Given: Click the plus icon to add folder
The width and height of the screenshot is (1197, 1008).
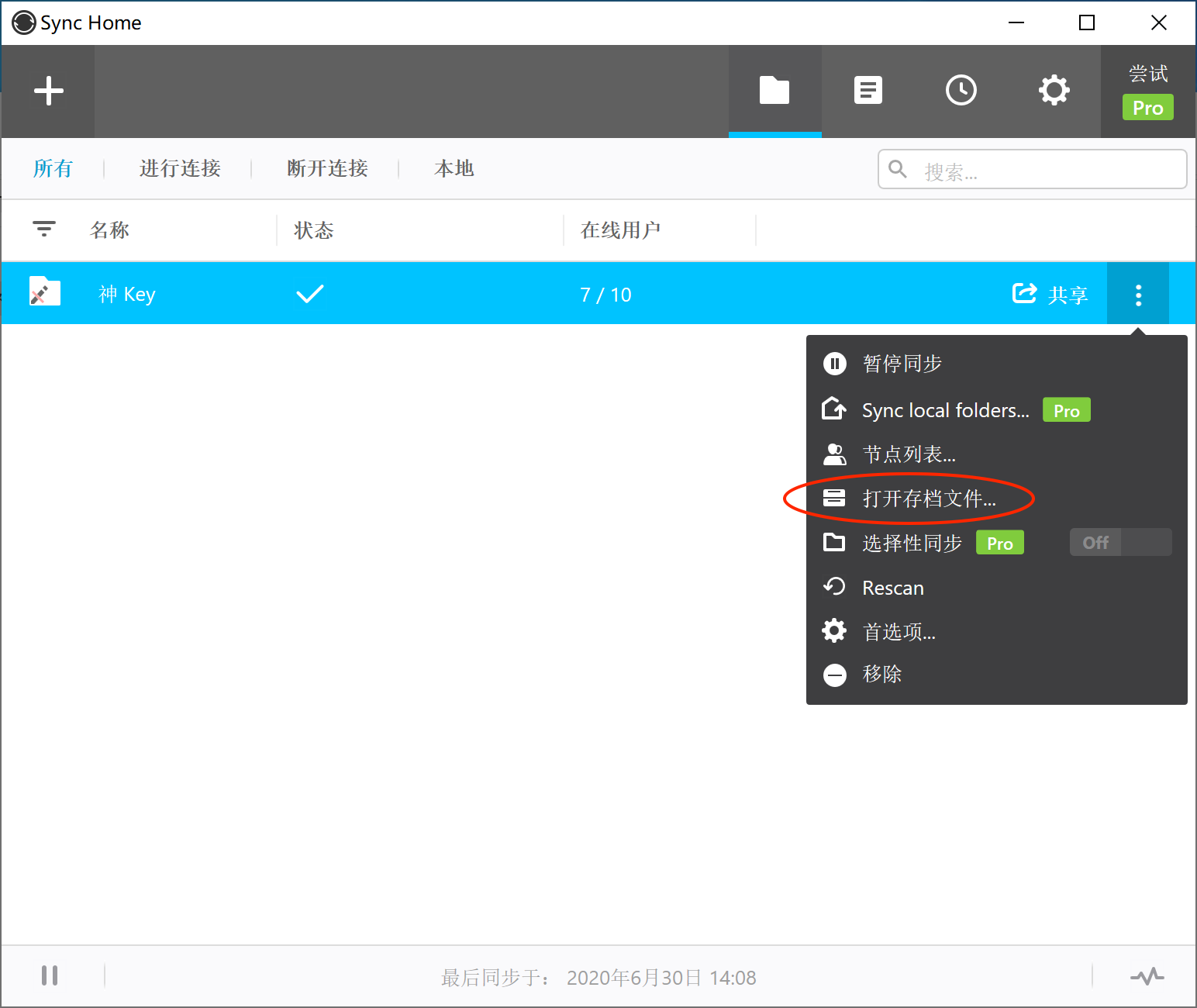Looking at the screenshot, I should (x=49, y=91).
